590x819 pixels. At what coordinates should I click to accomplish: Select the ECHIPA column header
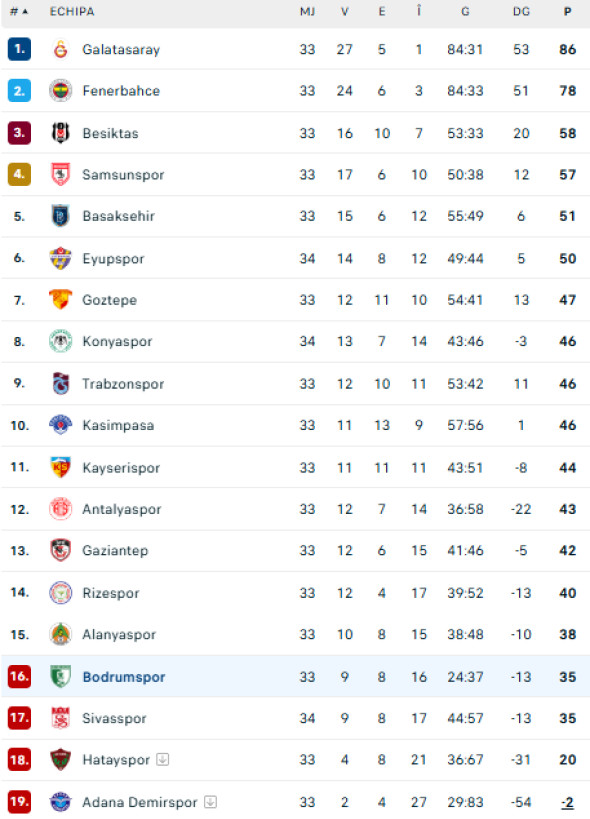coord(72,11)
